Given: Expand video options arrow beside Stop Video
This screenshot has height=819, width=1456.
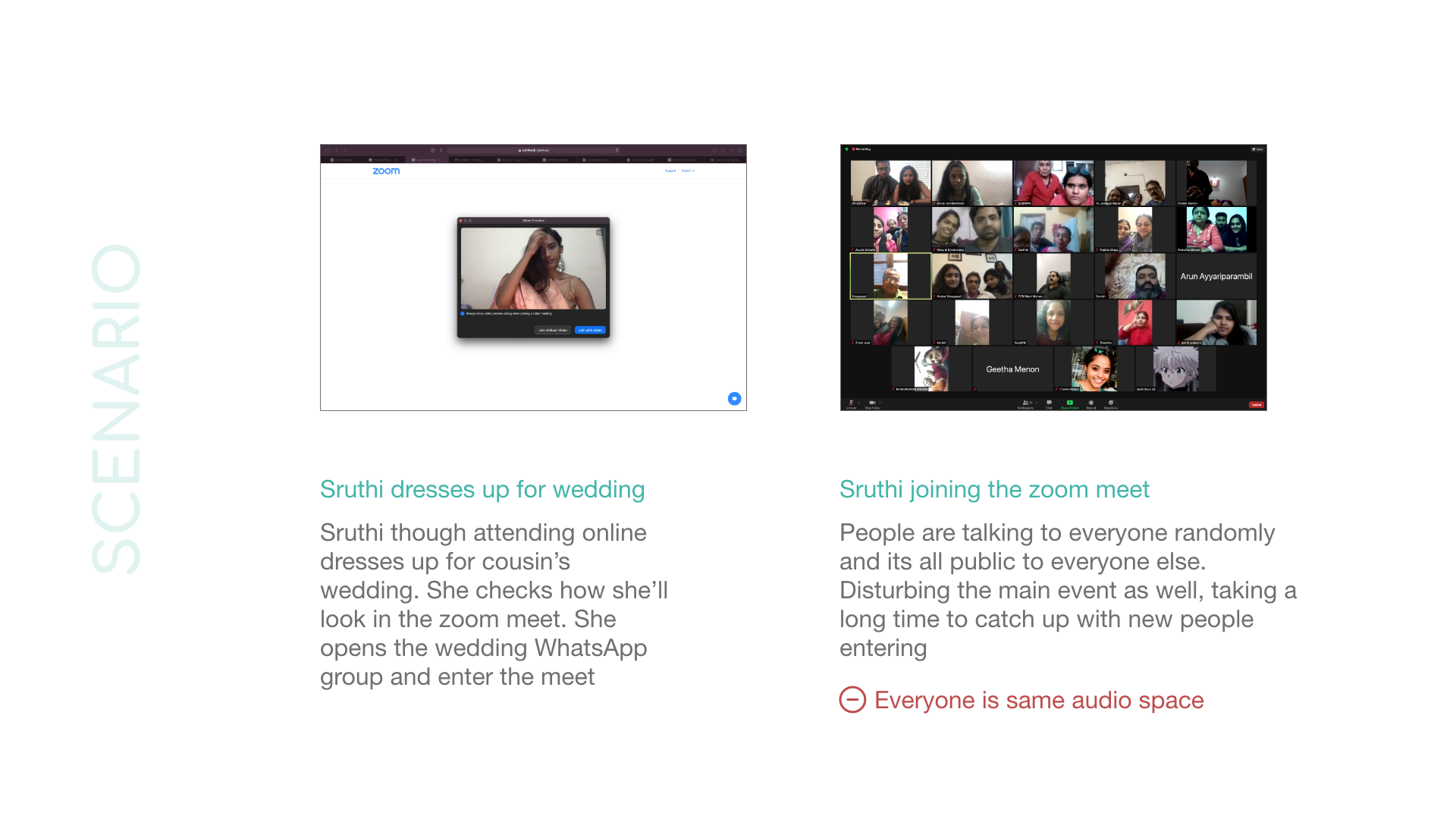Looking at the screenshot, I should (x=880, y=403).
